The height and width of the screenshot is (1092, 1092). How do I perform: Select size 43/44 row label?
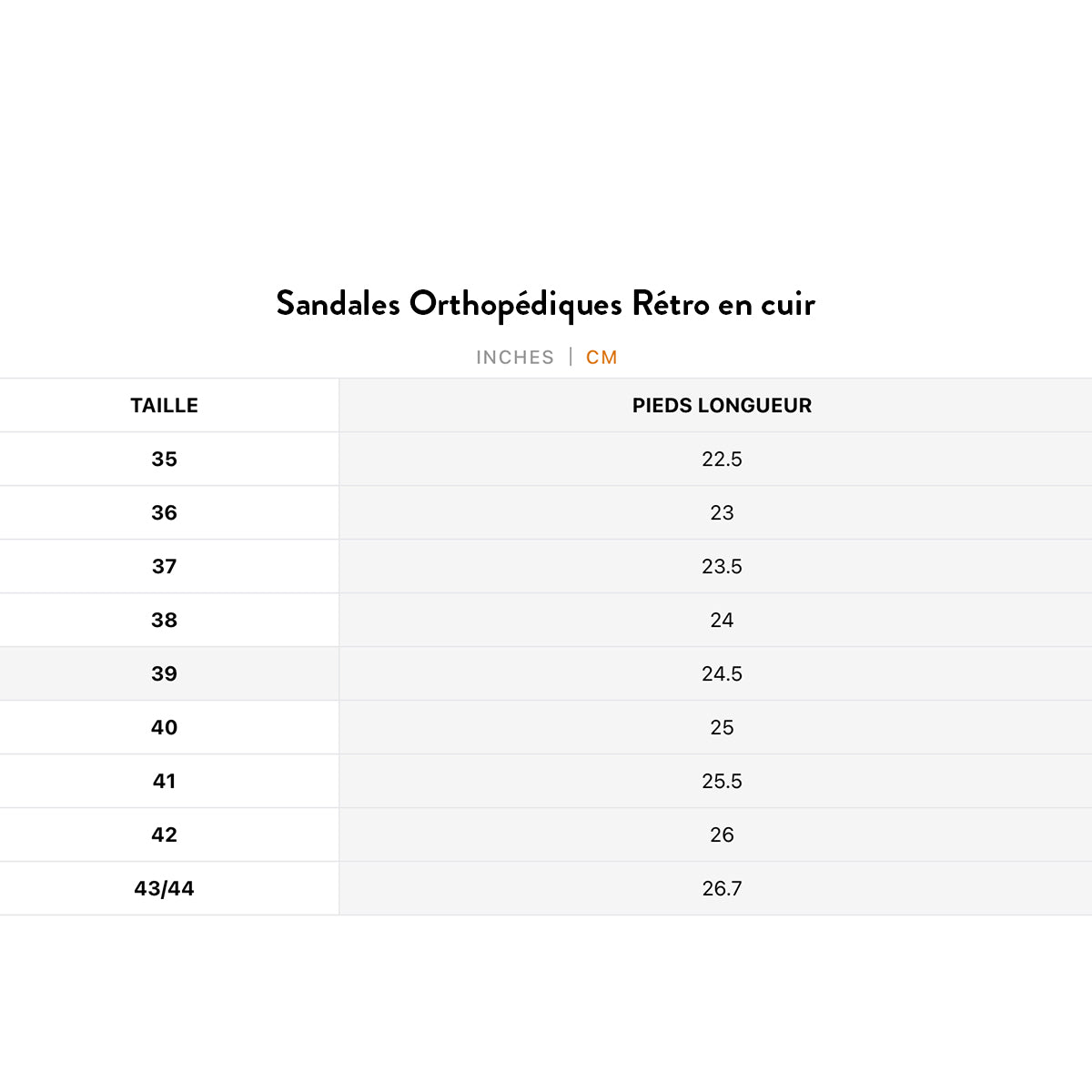165,889
